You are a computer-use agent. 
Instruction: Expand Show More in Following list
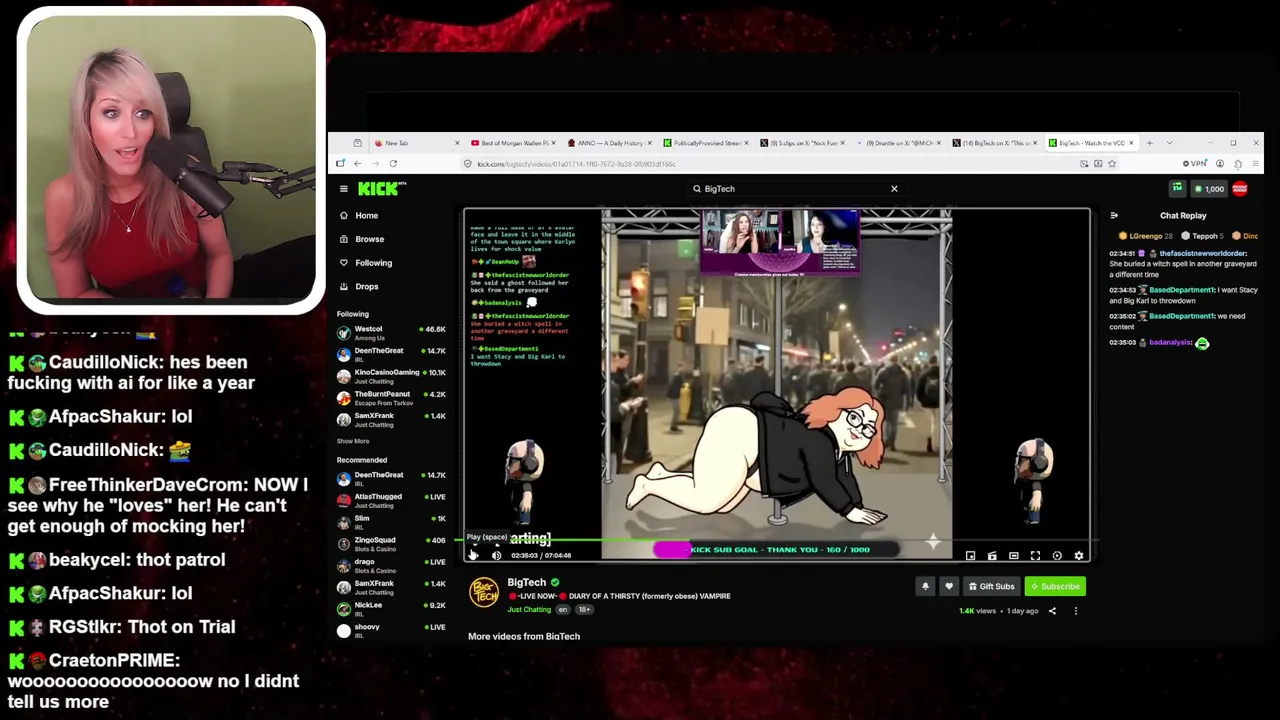[353, 441]
